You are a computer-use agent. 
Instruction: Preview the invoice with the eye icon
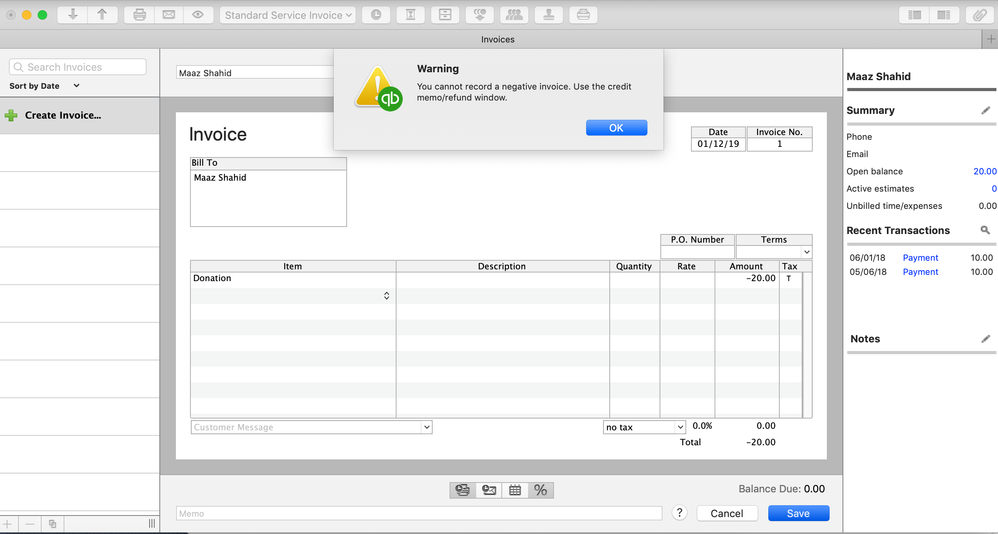tap(198, 15)
